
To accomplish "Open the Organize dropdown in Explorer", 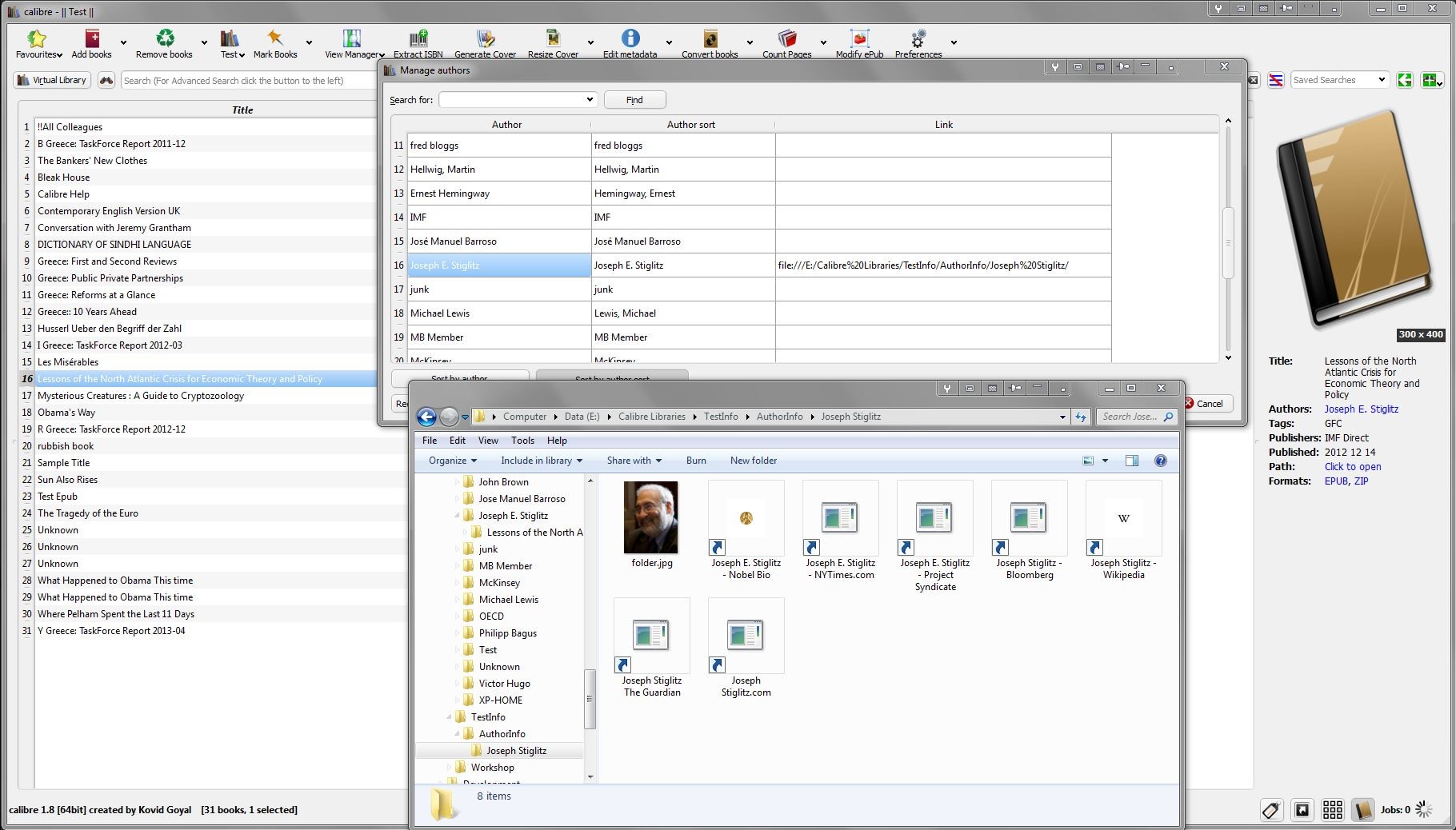I will tap(453, 461).
